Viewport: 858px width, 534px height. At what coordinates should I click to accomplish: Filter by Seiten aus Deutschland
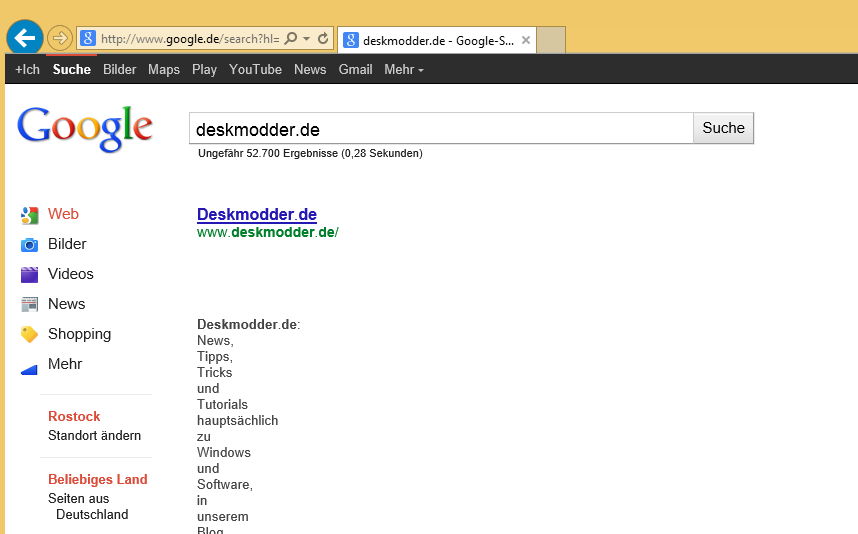point(88,507)
